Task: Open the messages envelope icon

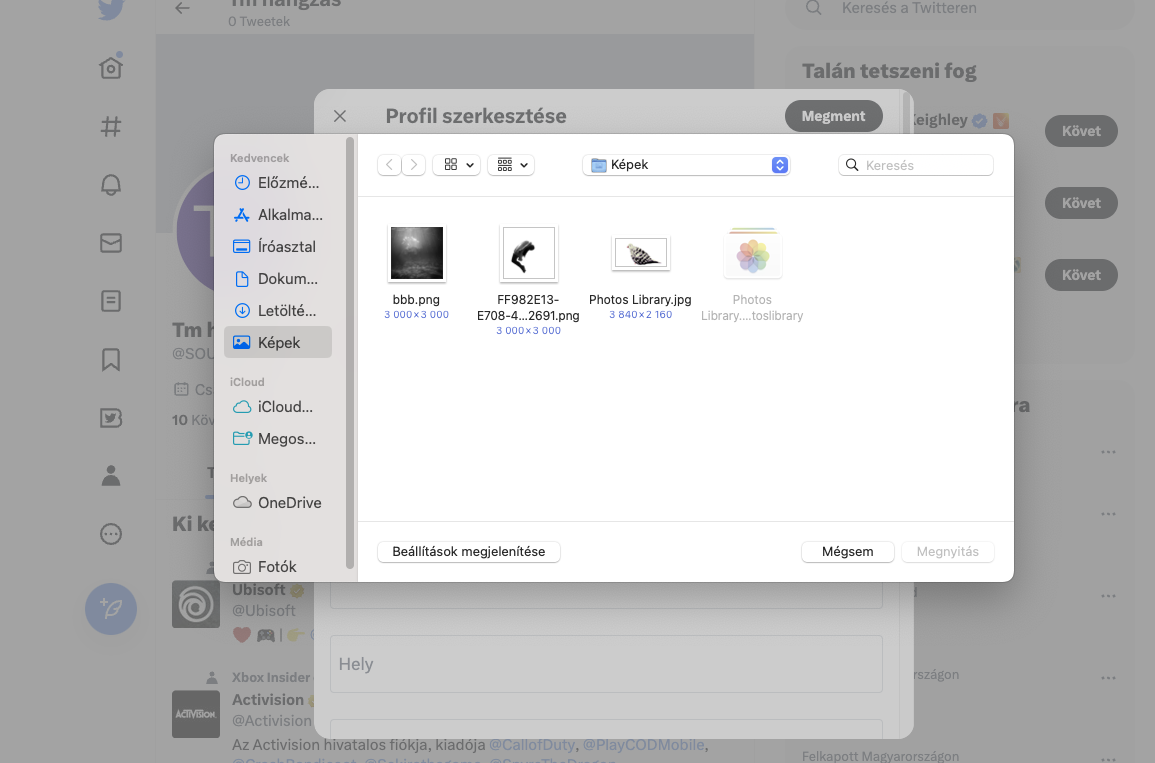Action: click(x=111, y=243)
